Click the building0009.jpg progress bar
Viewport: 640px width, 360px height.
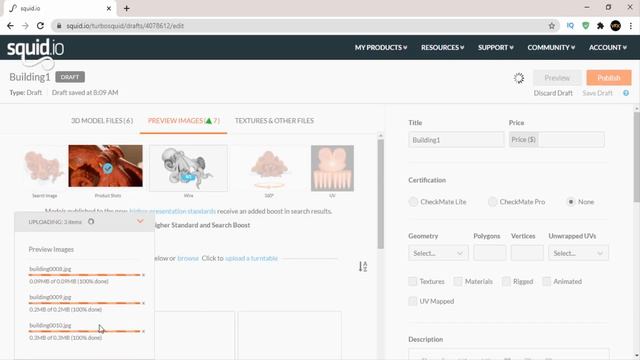coord(84,303)
